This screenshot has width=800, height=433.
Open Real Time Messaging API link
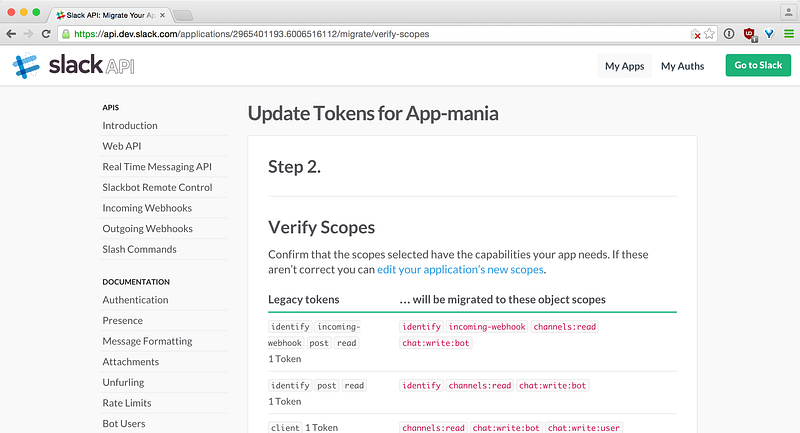(157, 167)
